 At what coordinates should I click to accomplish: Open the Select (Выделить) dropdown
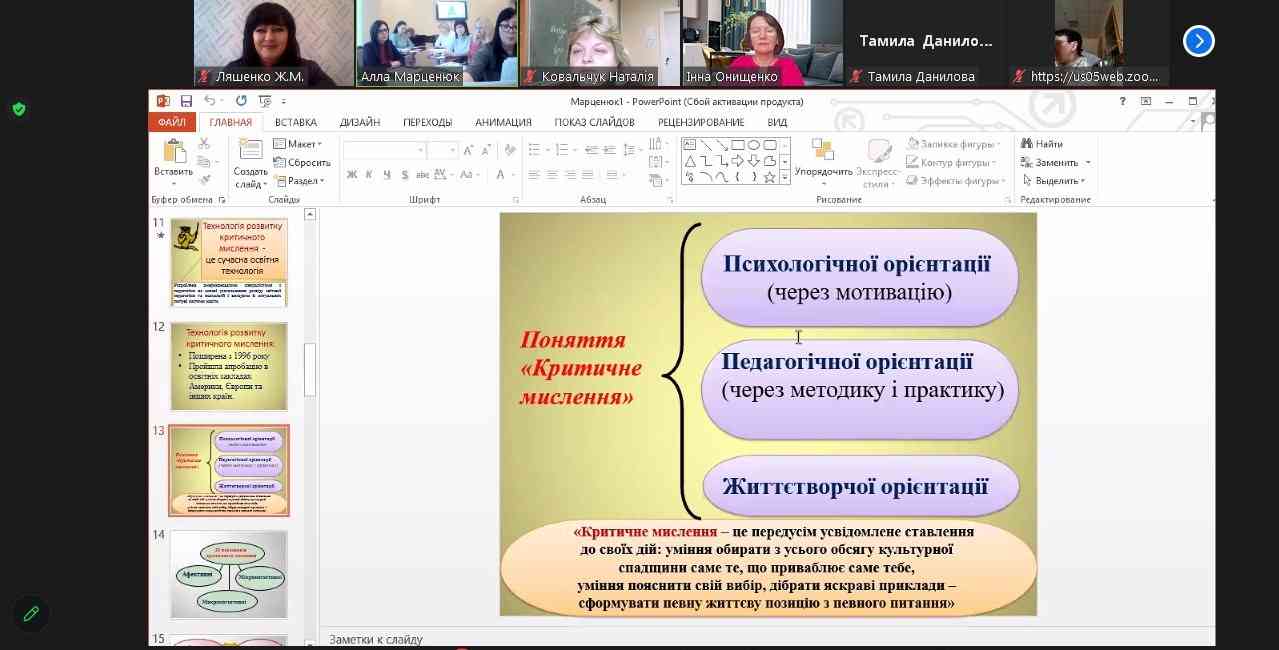(x=1054, y=181)
